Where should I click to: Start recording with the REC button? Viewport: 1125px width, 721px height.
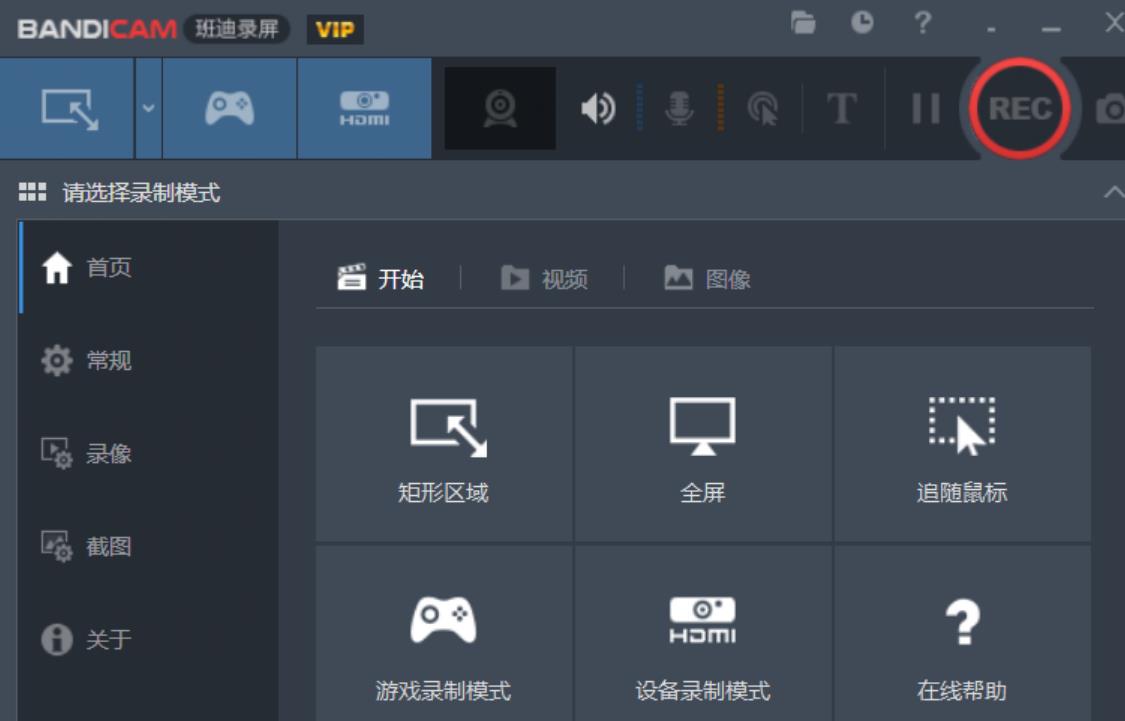1019,108
